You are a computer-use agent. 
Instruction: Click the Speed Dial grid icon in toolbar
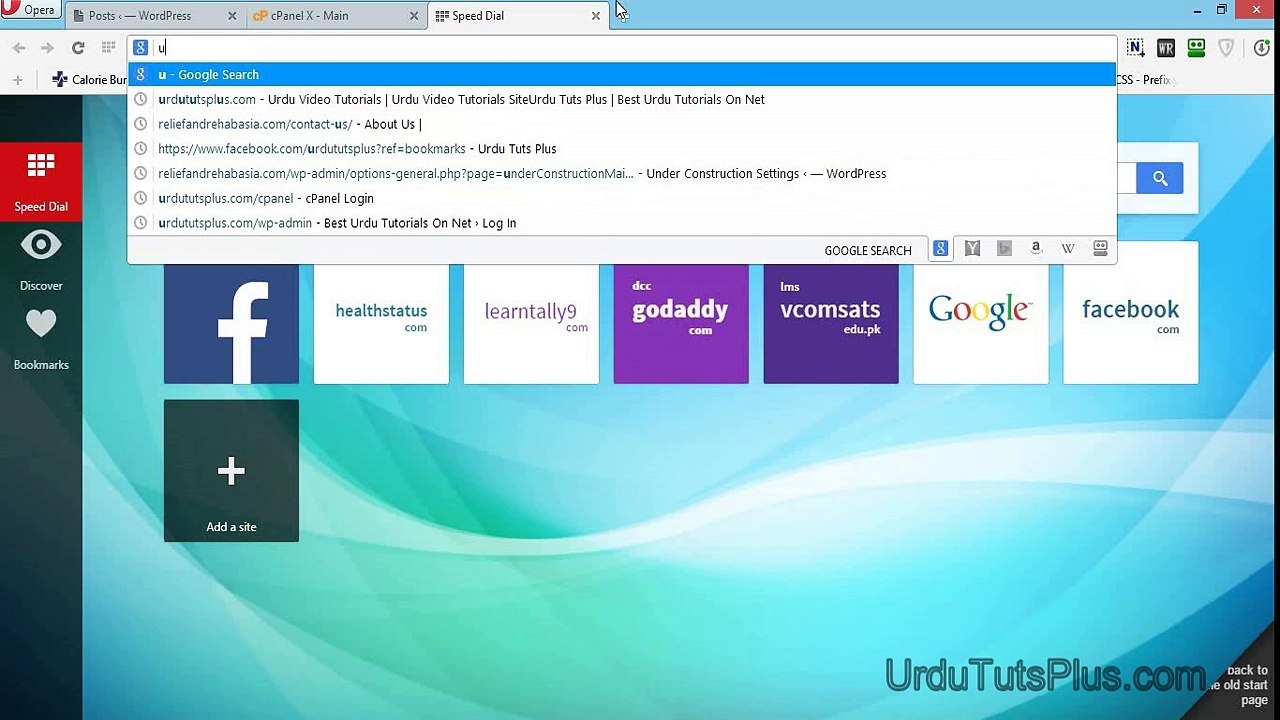point(108,47)
